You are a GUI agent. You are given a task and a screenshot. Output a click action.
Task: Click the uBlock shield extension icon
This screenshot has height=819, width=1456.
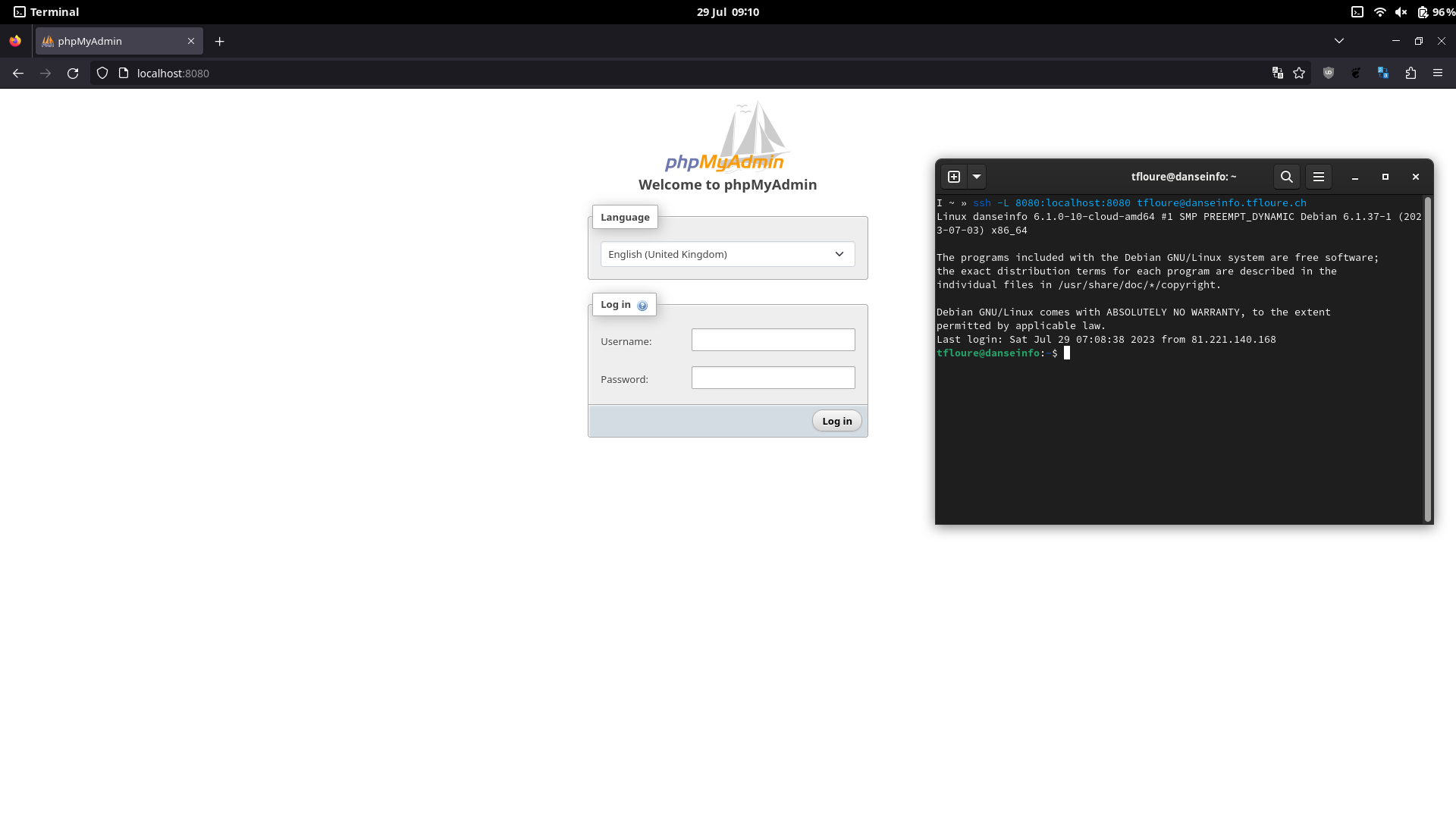1329,74
